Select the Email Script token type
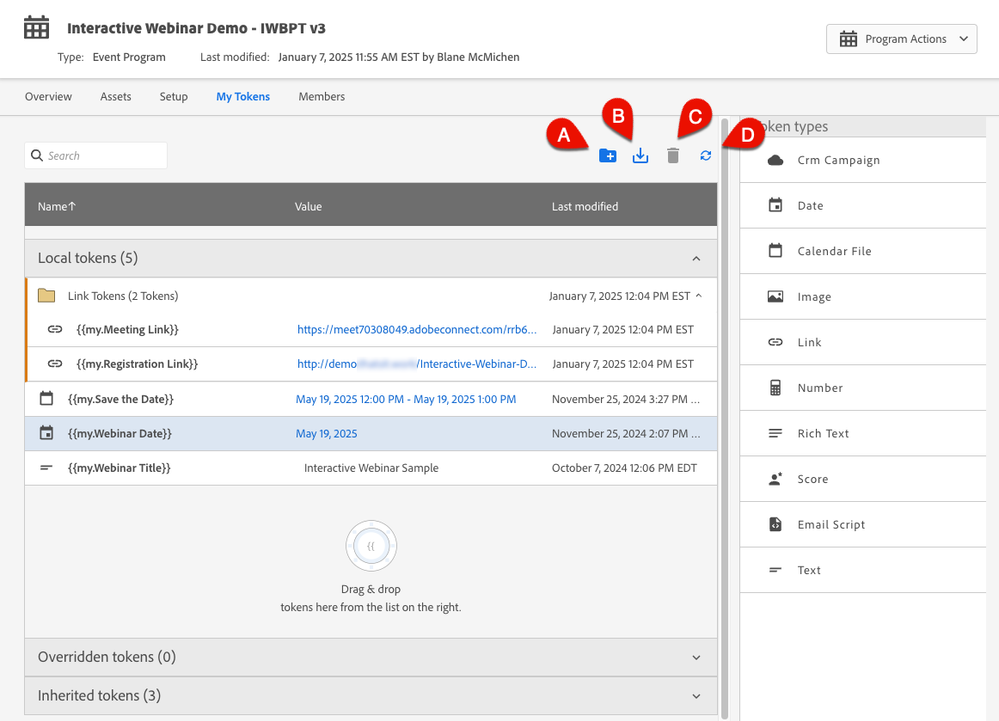 click(863, 524)
